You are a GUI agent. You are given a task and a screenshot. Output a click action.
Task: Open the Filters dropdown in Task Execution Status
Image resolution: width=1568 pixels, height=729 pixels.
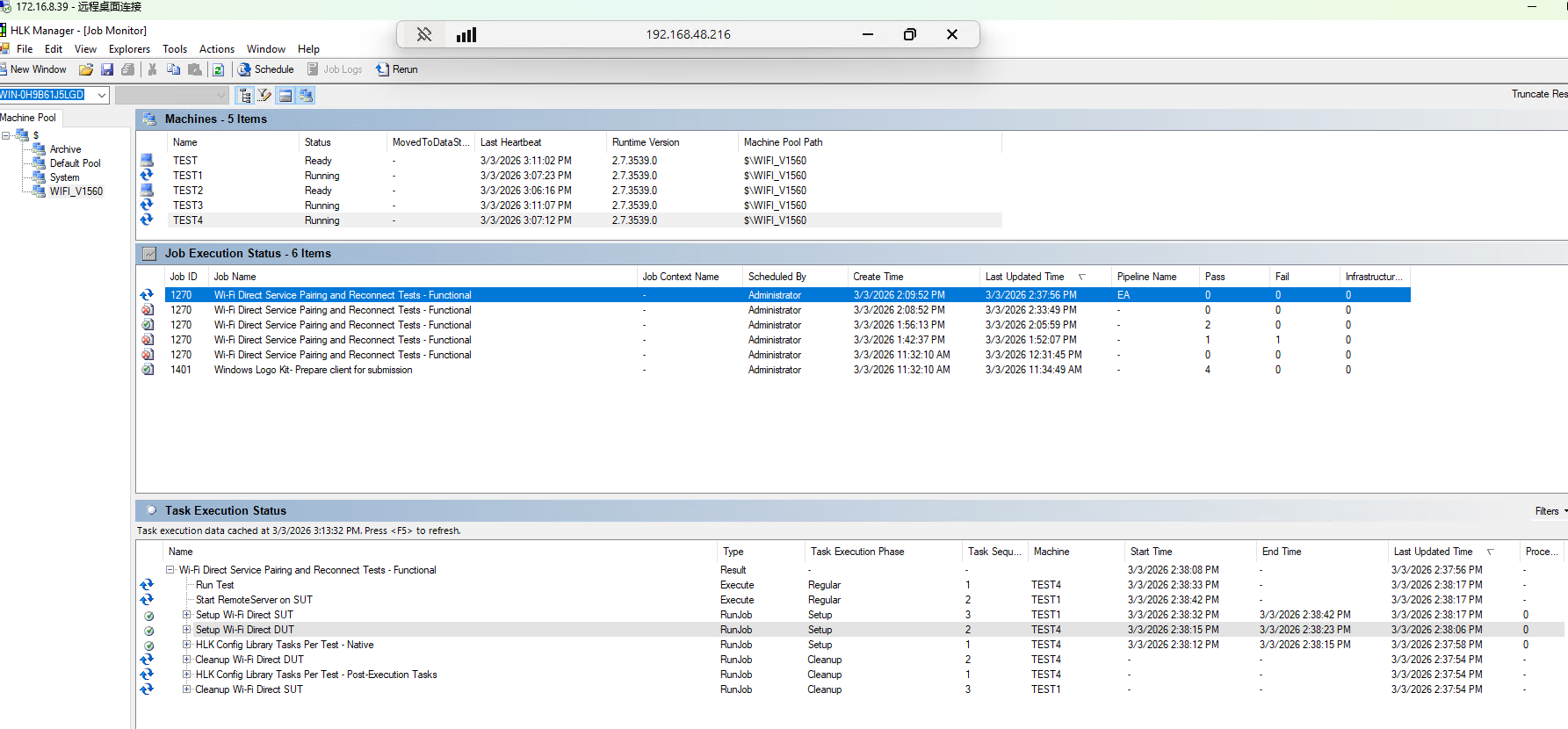click(x=1550, y=511)
